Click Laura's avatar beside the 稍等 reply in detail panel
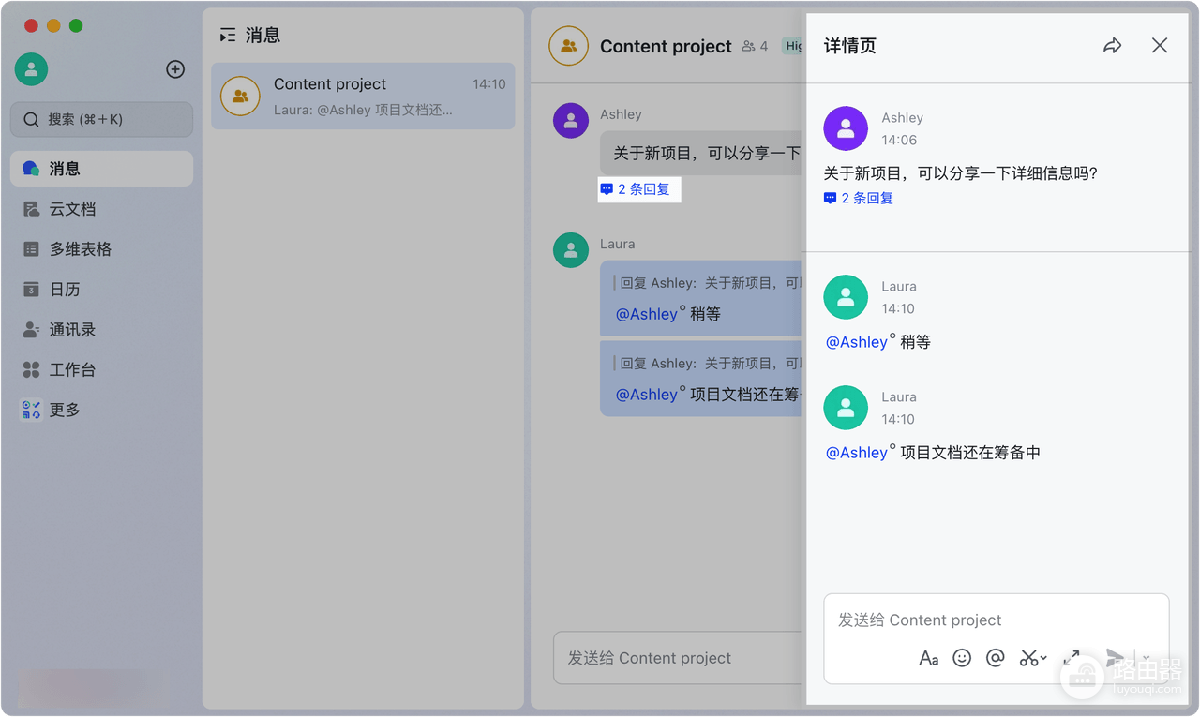Viewport: 1200px width, 717px height. [845, 297]
